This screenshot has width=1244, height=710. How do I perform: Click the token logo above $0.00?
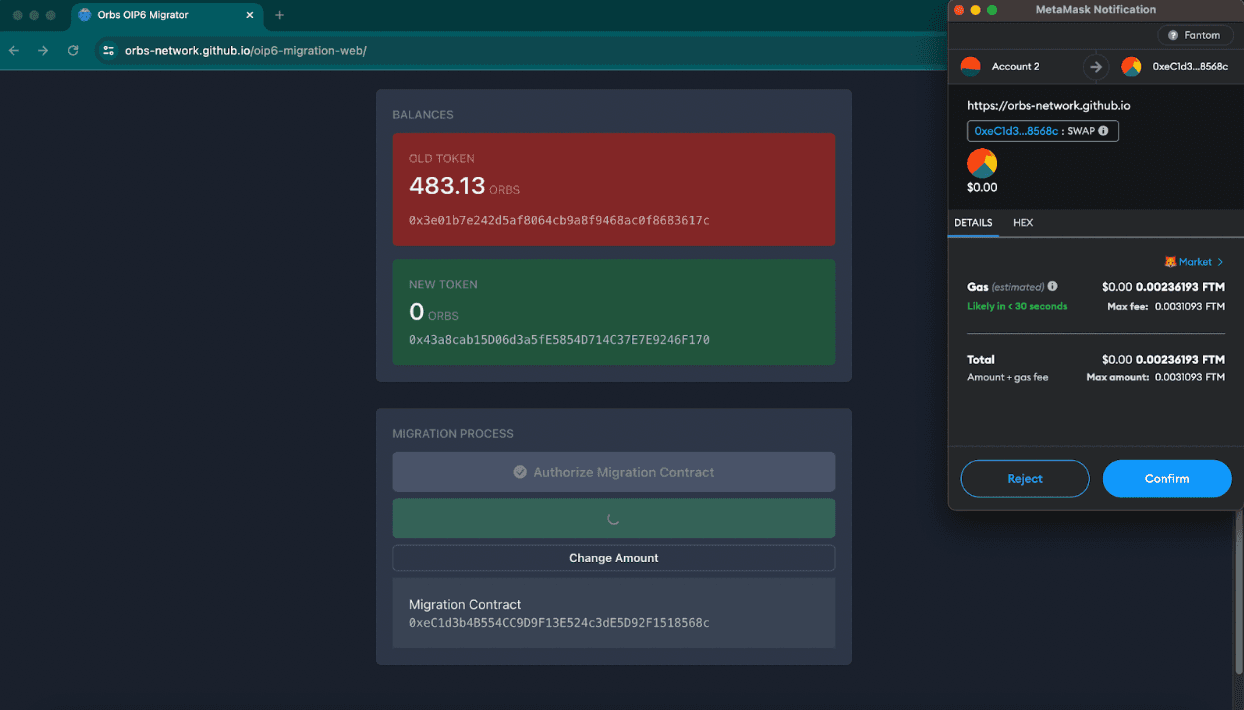pyautogui.click(x=982, y=163)
